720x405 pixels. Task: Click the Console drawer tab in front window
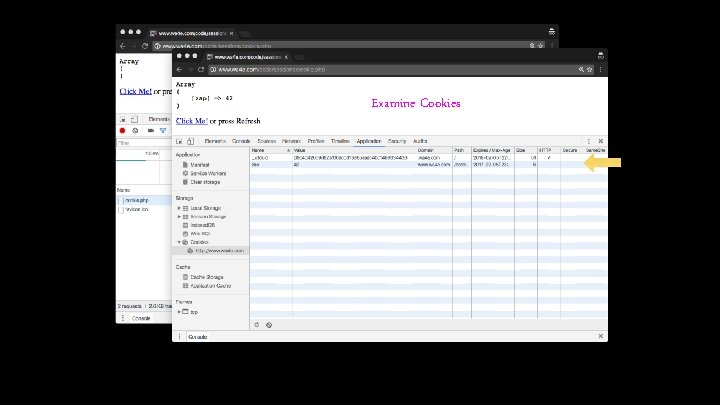point(197,337)
